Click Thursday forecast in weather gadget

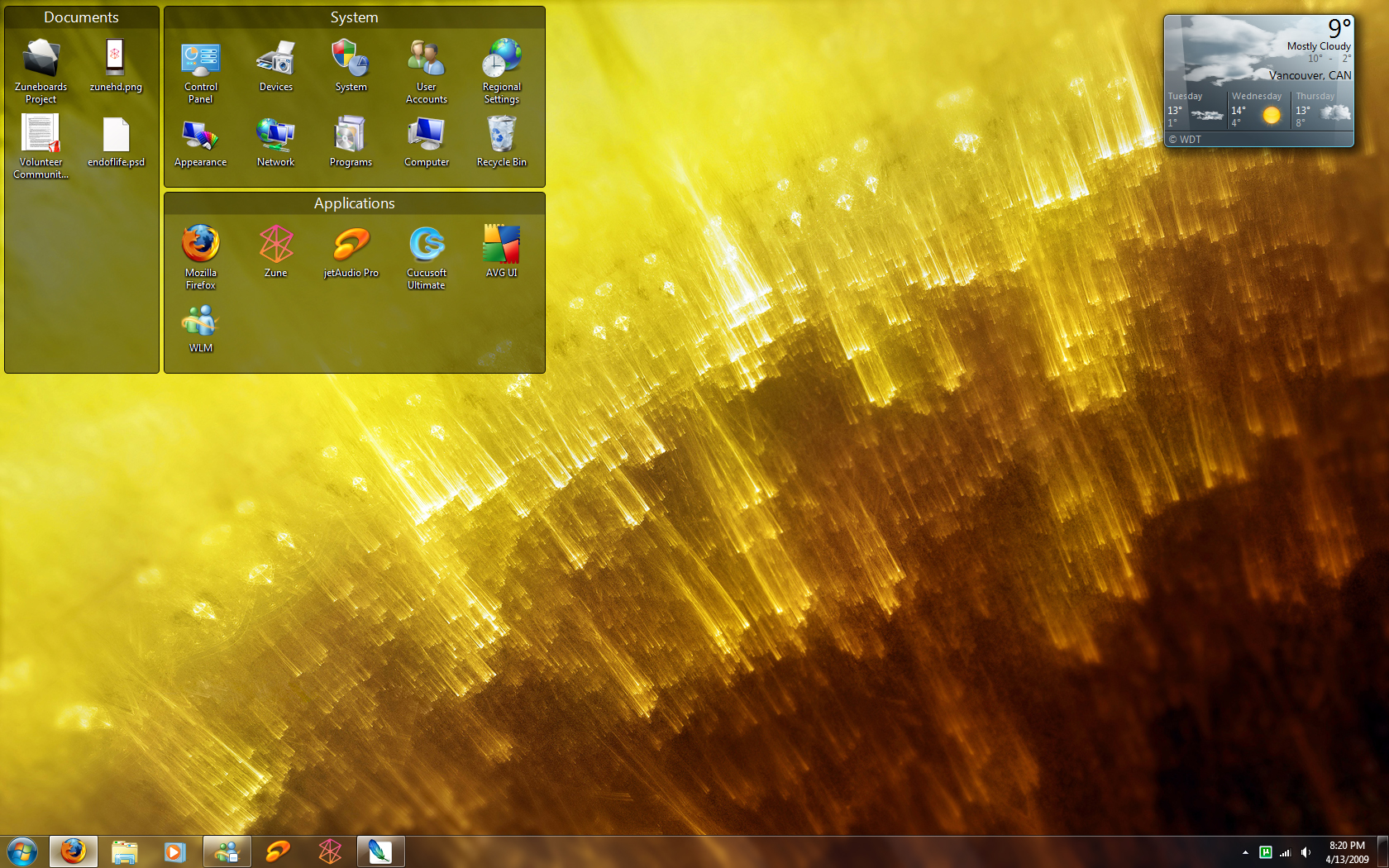click(x=1323, y=110)
